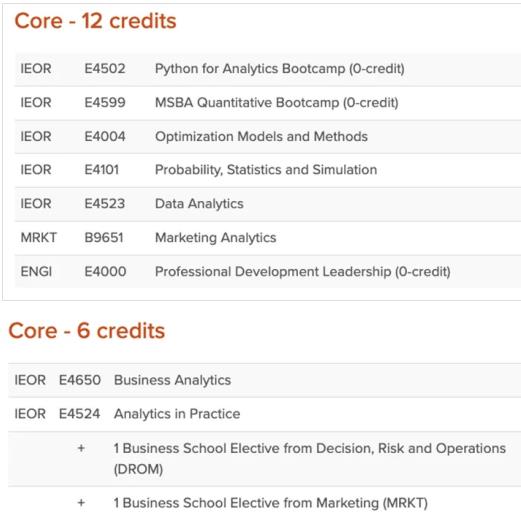Click the Python for Analytics Bootcamp row
Image resolution: width=521 pixels, height=527 pixels.
pos(268,69)
